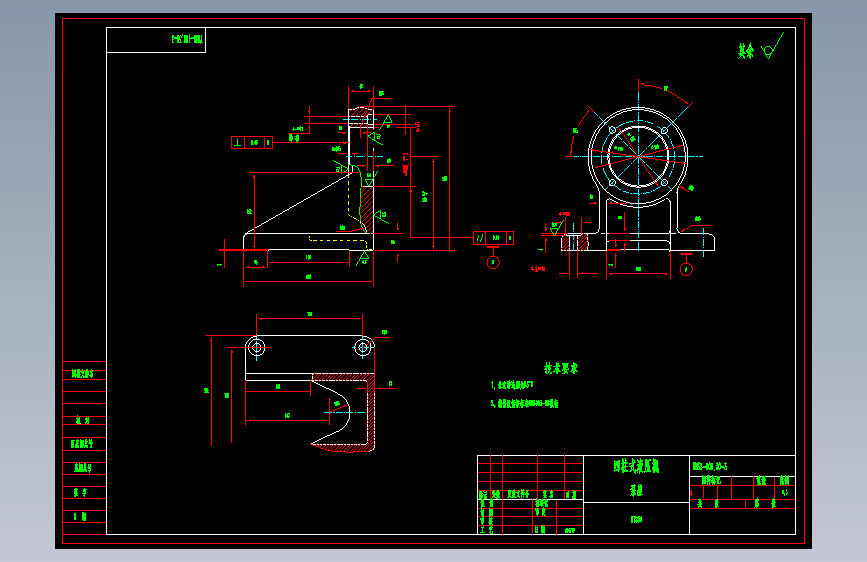This screenshot has height=562, width=867.
Task: Select the hatched bolt hole section on the right view base
Action: point(575,242)
